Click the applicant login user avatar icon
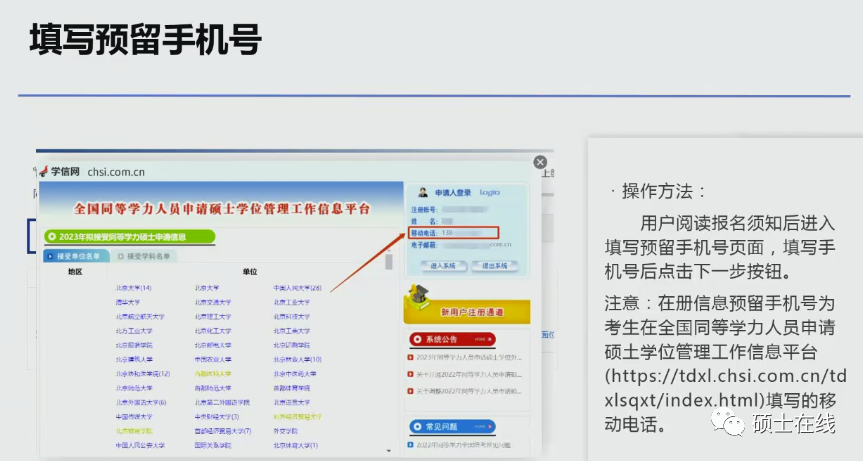The width and height of the screenshot is (863, 461). 423,191
